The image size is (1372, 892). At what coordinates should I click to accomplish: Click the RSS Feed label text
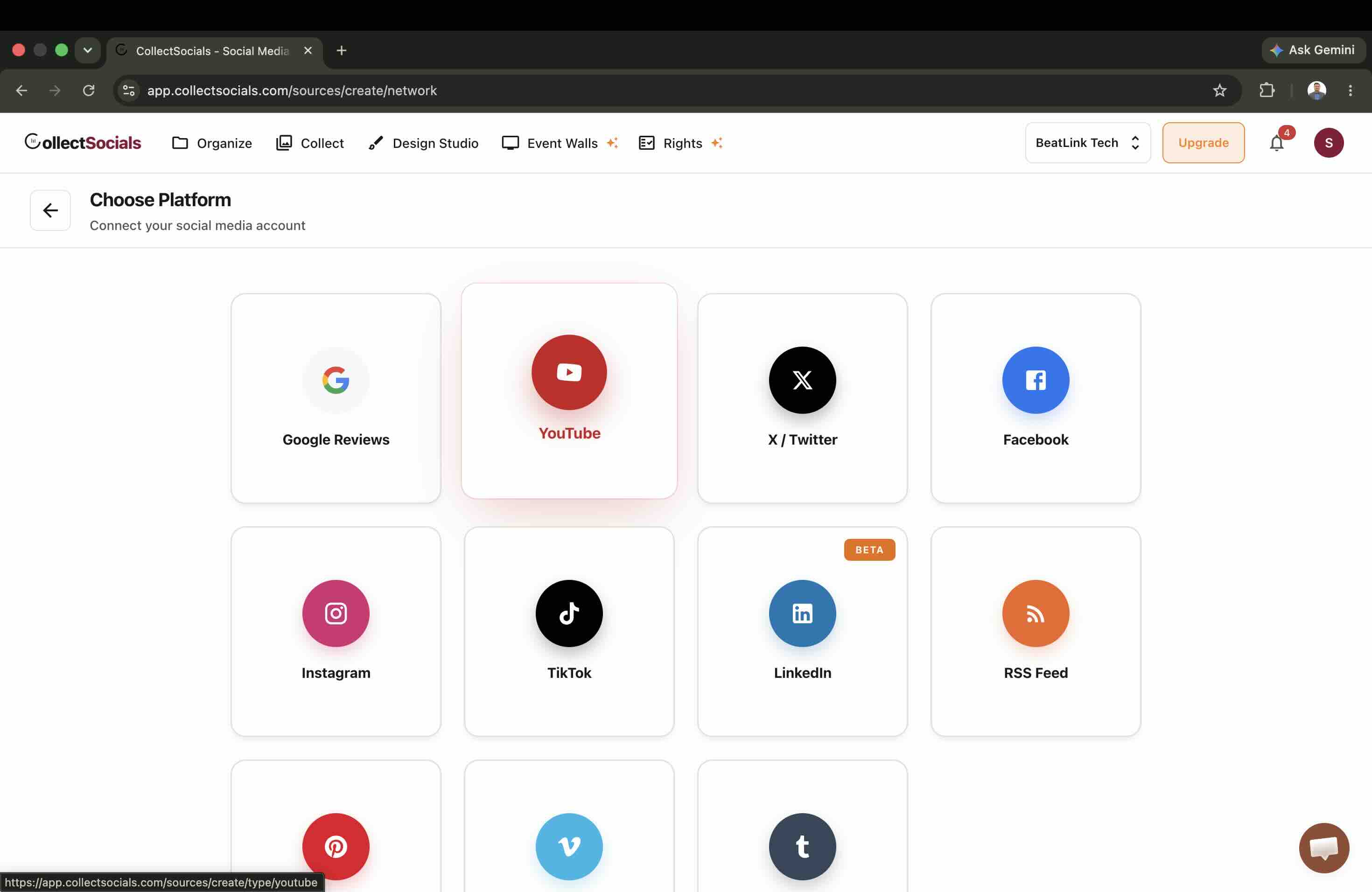[1036, 673]
